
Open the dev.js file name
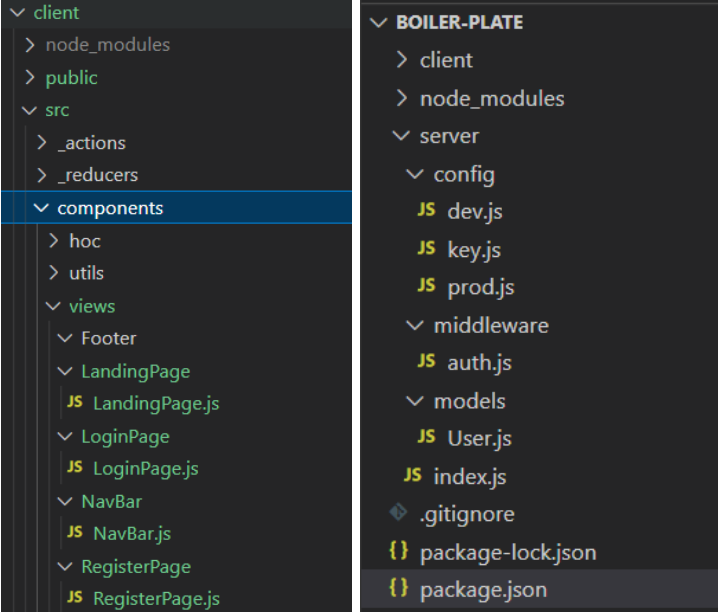(475, 212)
